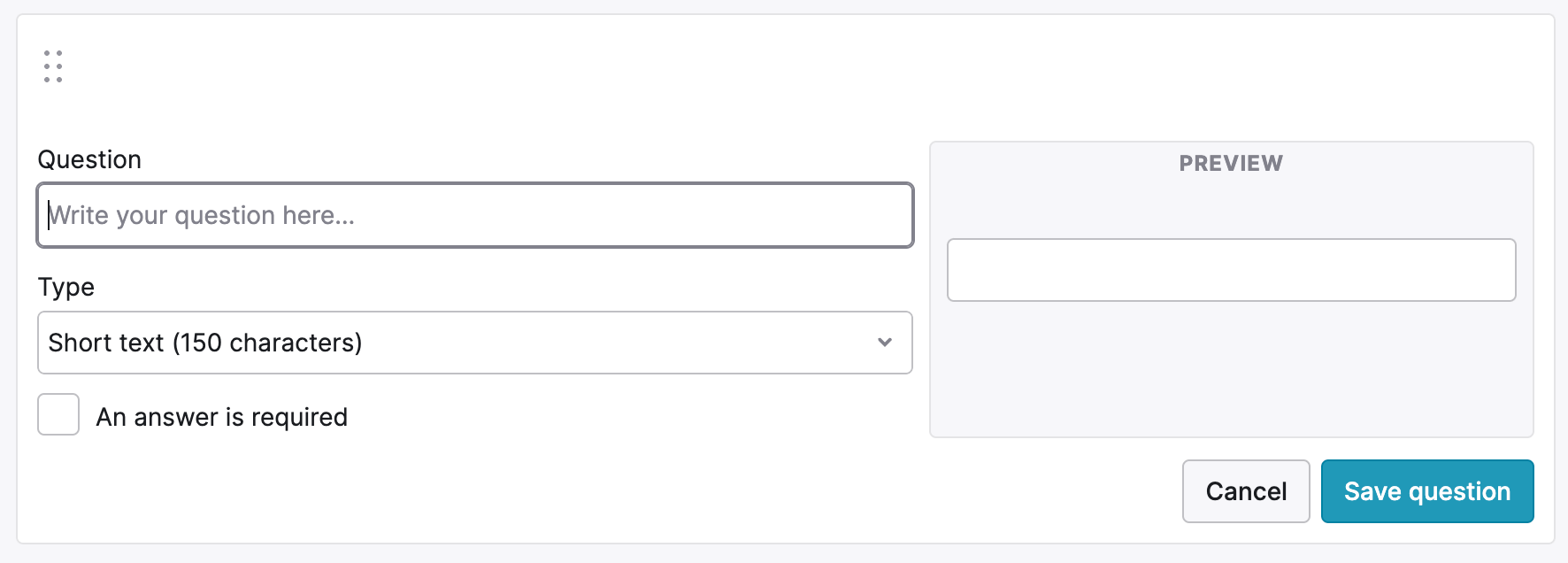1568x563 pixels.
Task: Open the Type dropdown menu
Action: click(474, 343)
